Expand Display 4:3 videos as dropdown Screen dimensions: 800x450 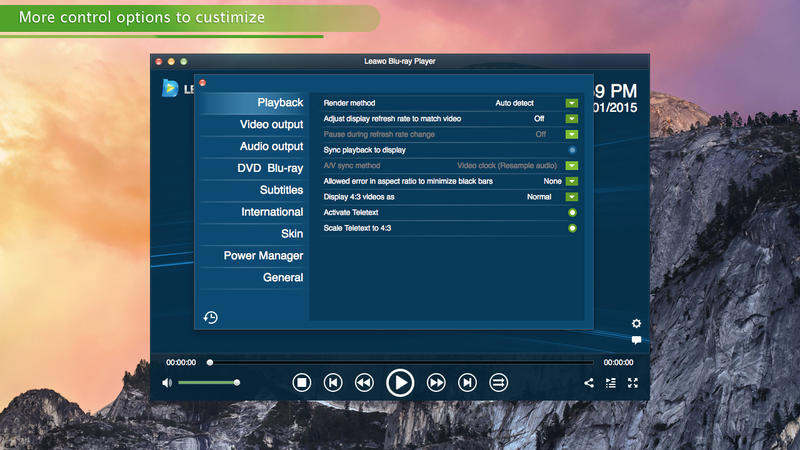tap(571, 197)
